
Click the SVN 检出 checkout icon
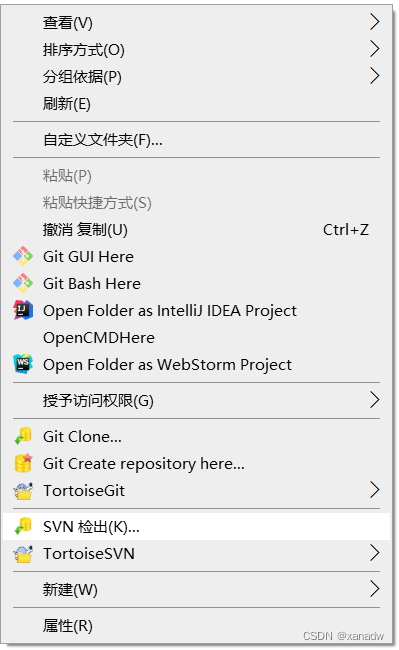[x=23, y=526]
